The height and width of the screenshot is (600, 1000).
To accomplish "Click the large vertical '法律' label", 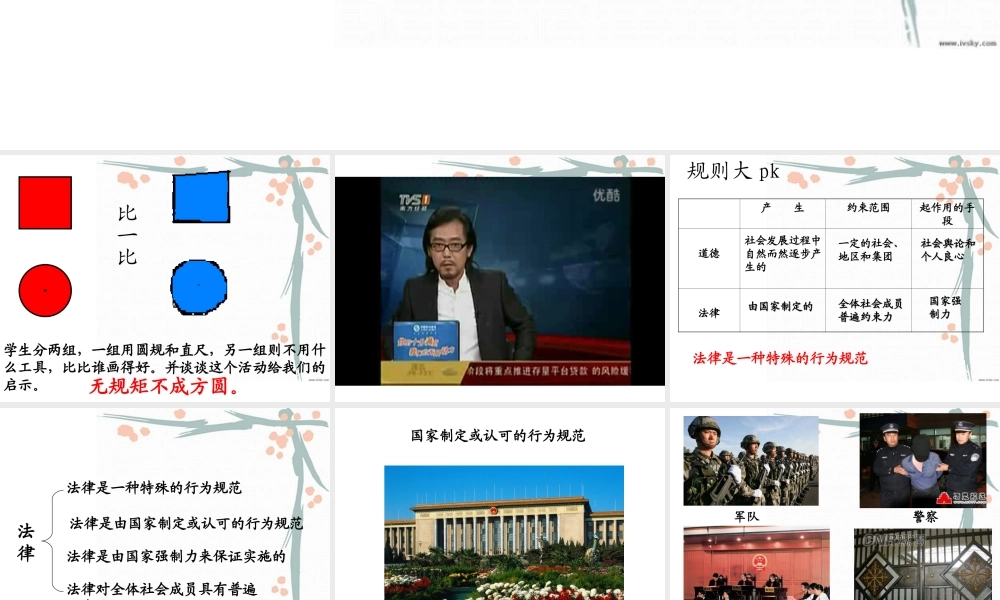I will 26,542.
